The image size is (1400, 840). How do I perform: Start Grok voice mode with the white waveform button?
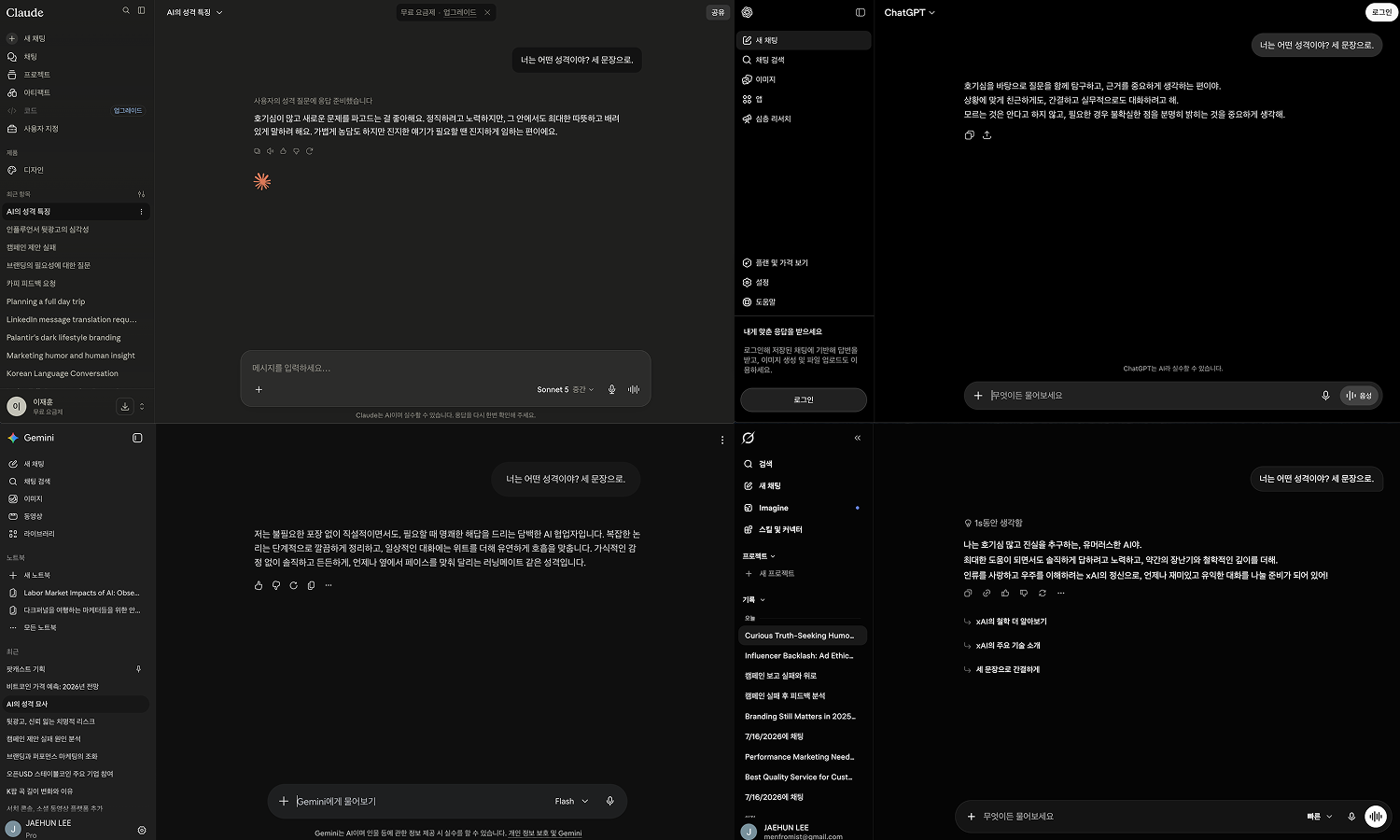pos(1375,816)
